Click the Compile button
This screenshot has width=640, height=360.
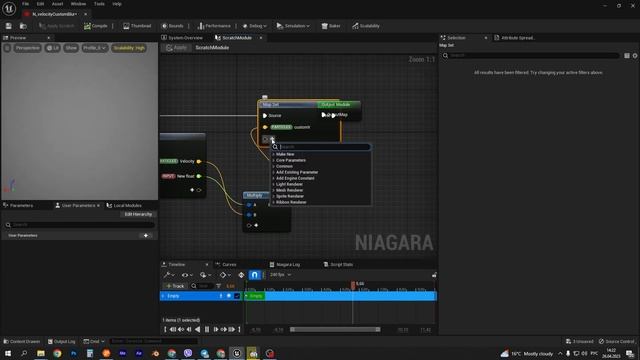(96, 26)
